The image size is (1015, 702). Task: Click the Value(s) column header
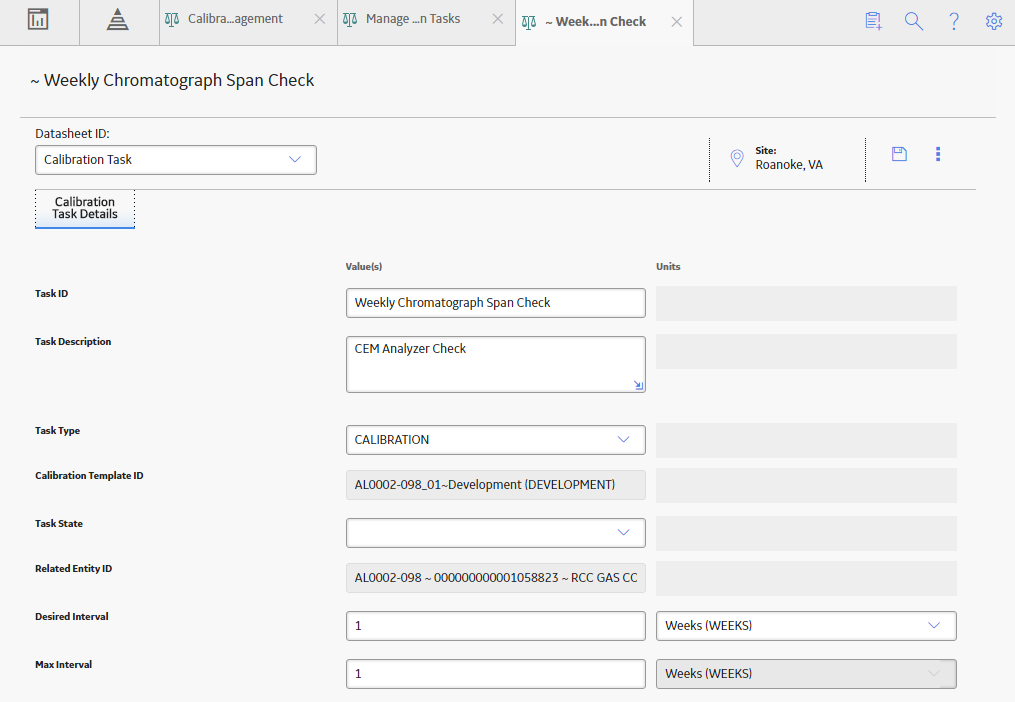click(364, 267)
